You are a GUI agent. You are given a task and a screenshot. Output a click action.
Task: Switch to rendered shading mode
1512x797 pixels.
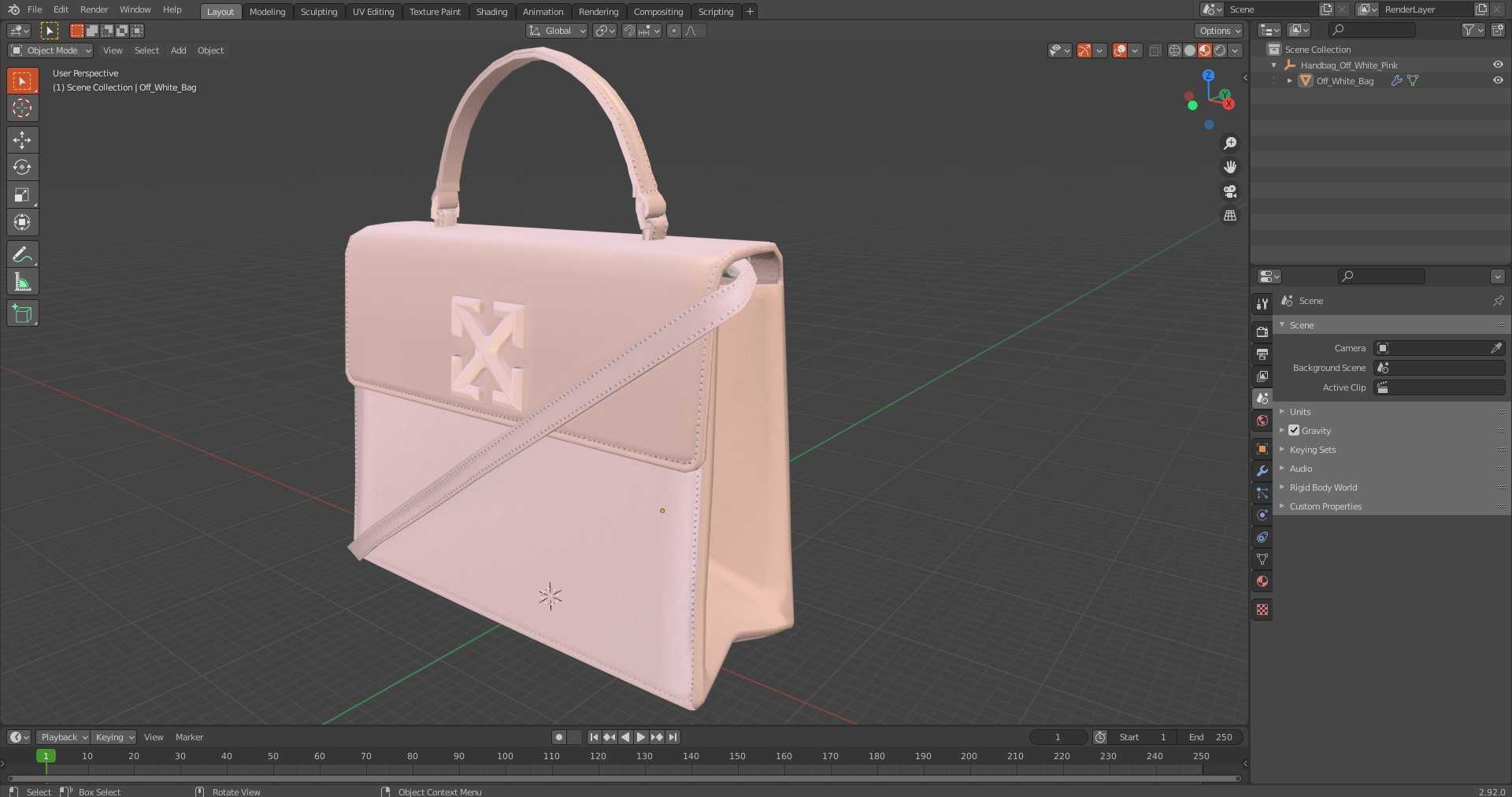(1220, 50)
